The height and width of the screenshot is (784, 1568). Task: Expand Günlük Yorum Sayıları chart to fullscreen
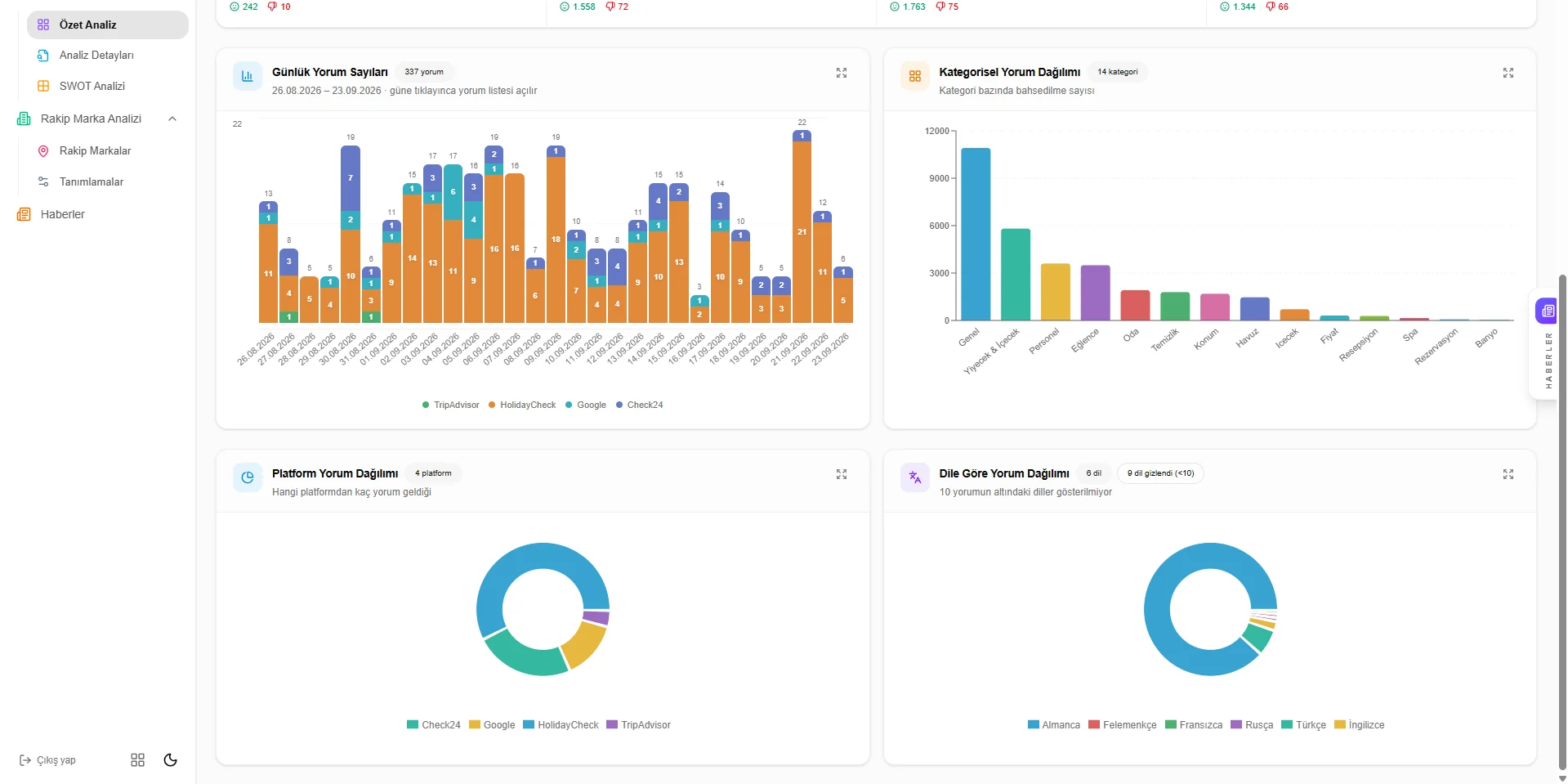[842, 73]
